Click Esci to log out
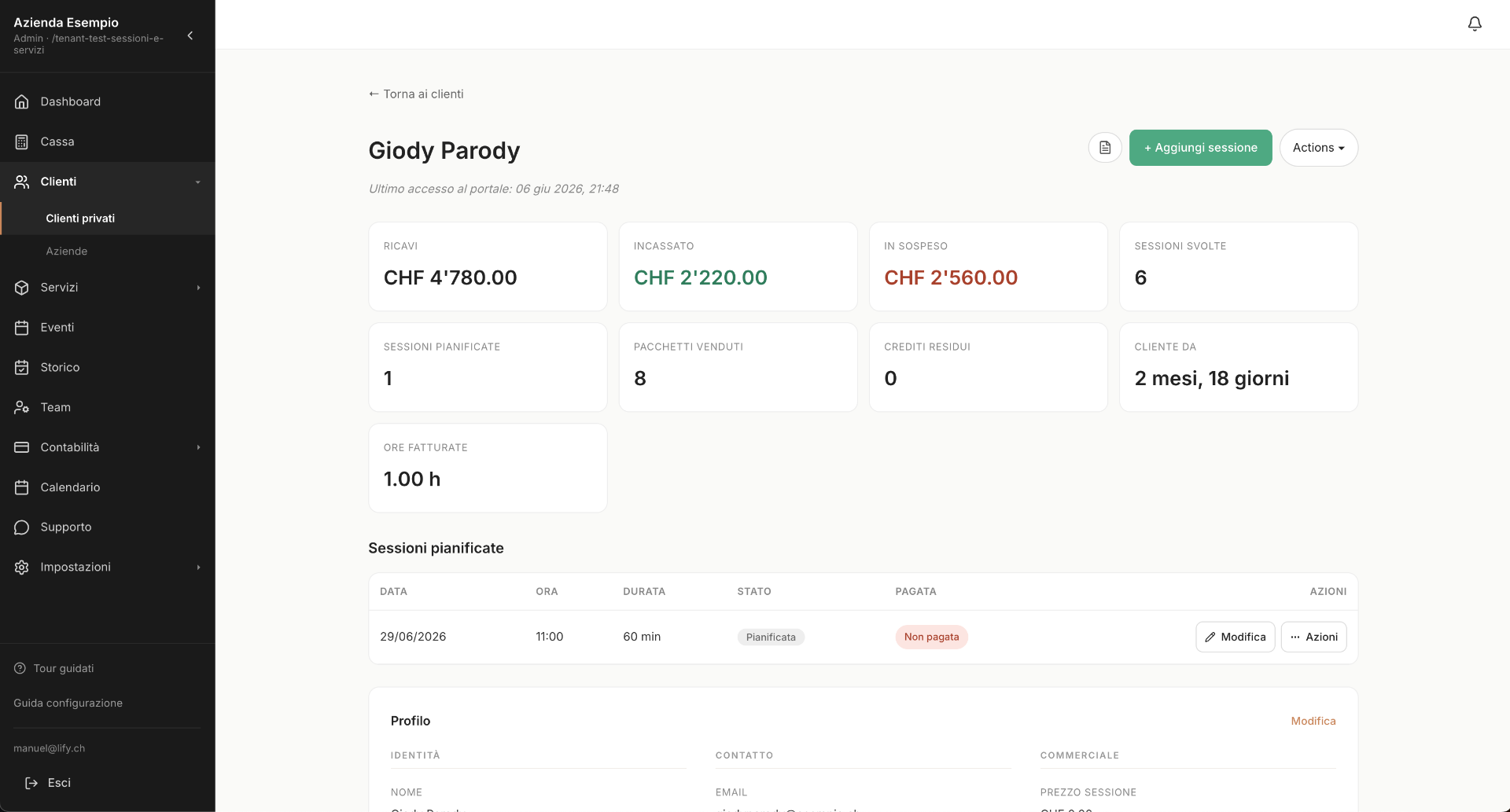1510x812 pixels. [x=59, y=783]
